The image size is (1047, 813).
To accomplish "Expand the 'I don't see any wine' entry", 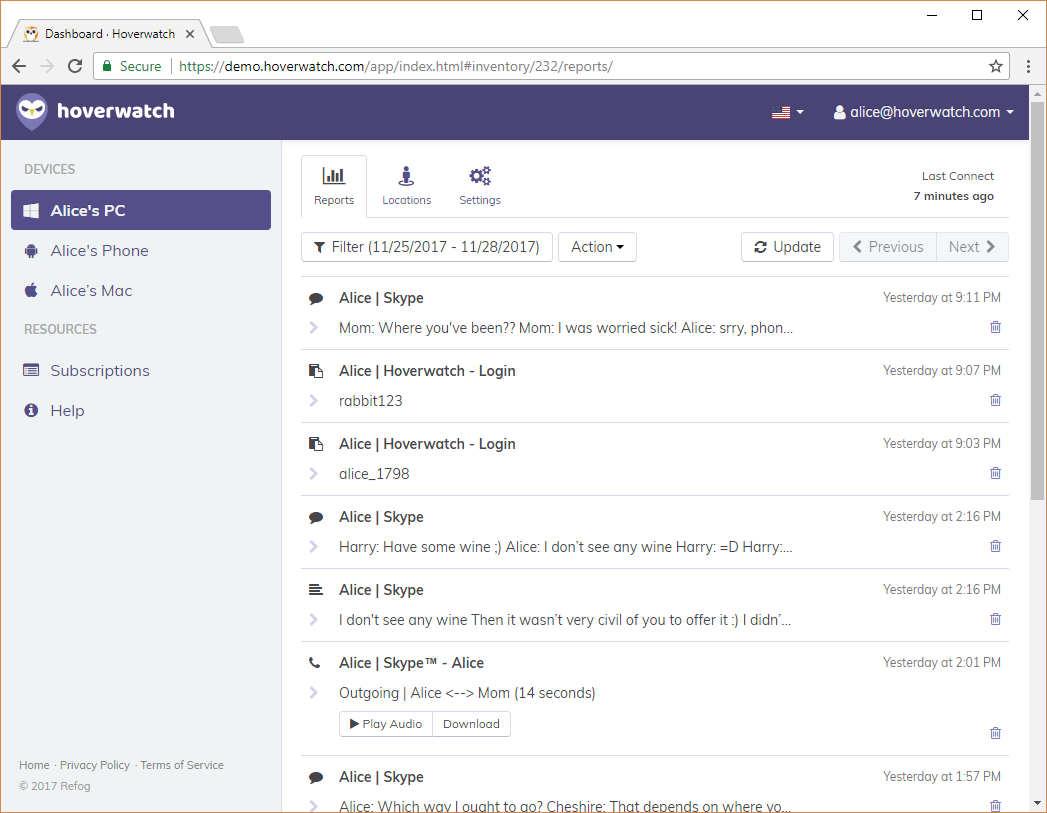I will coord(314,619).
